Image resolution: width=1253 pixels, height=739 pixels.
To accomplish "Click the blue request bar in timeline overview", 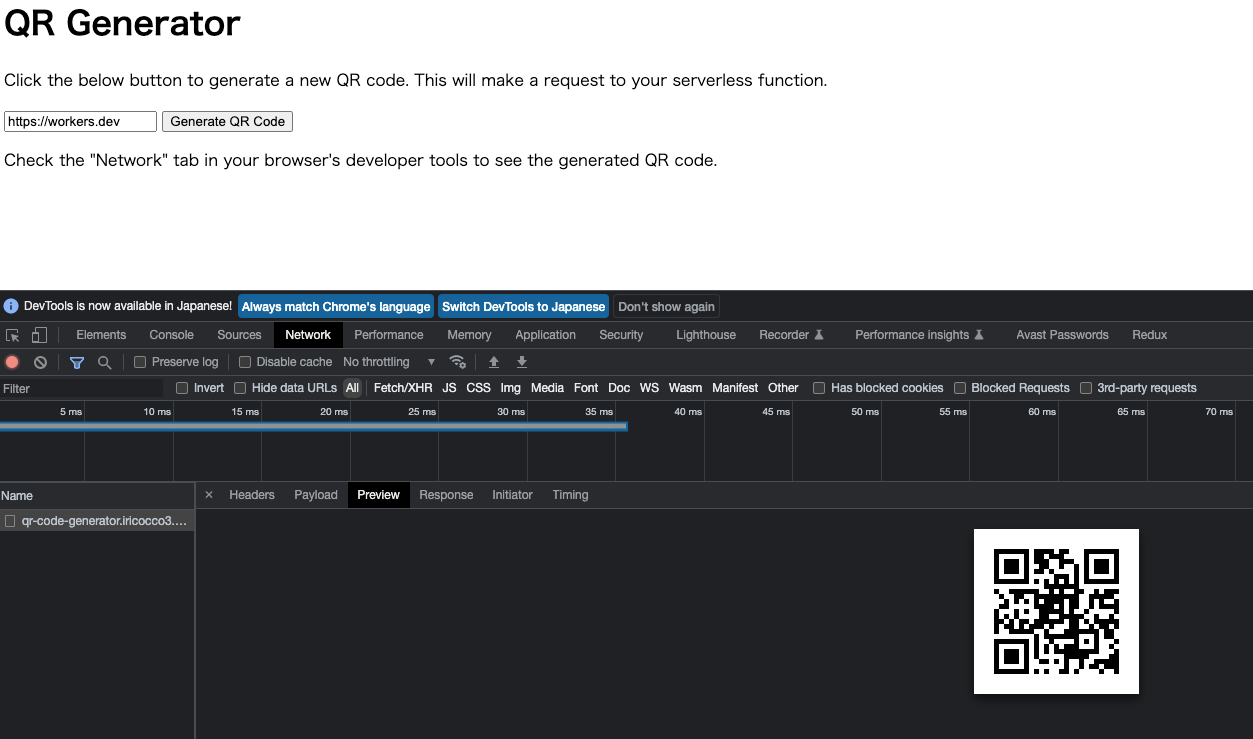I will coord(313,427).
